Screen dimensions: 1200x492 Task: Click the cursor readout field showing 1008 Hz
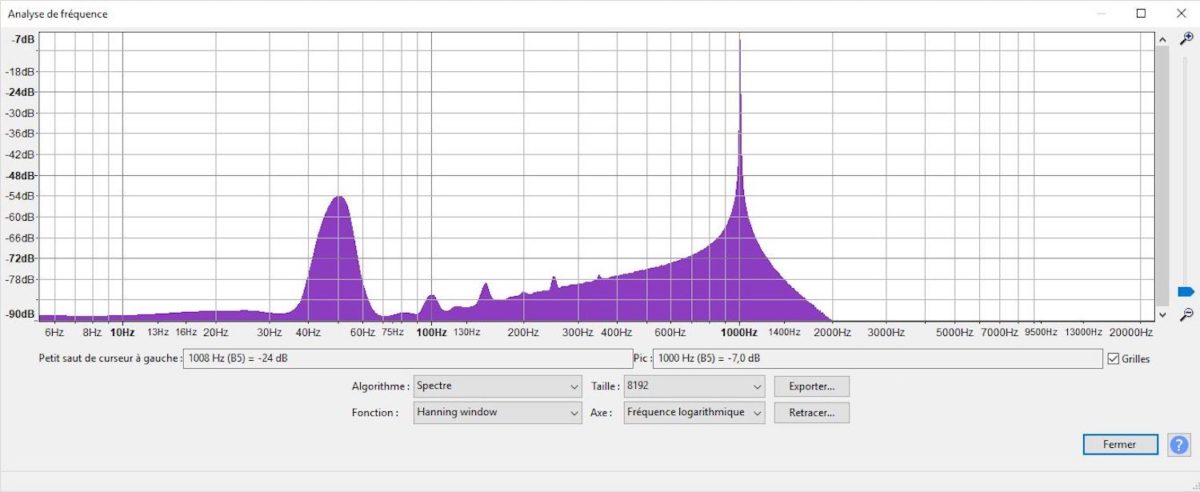click(407, 358)
